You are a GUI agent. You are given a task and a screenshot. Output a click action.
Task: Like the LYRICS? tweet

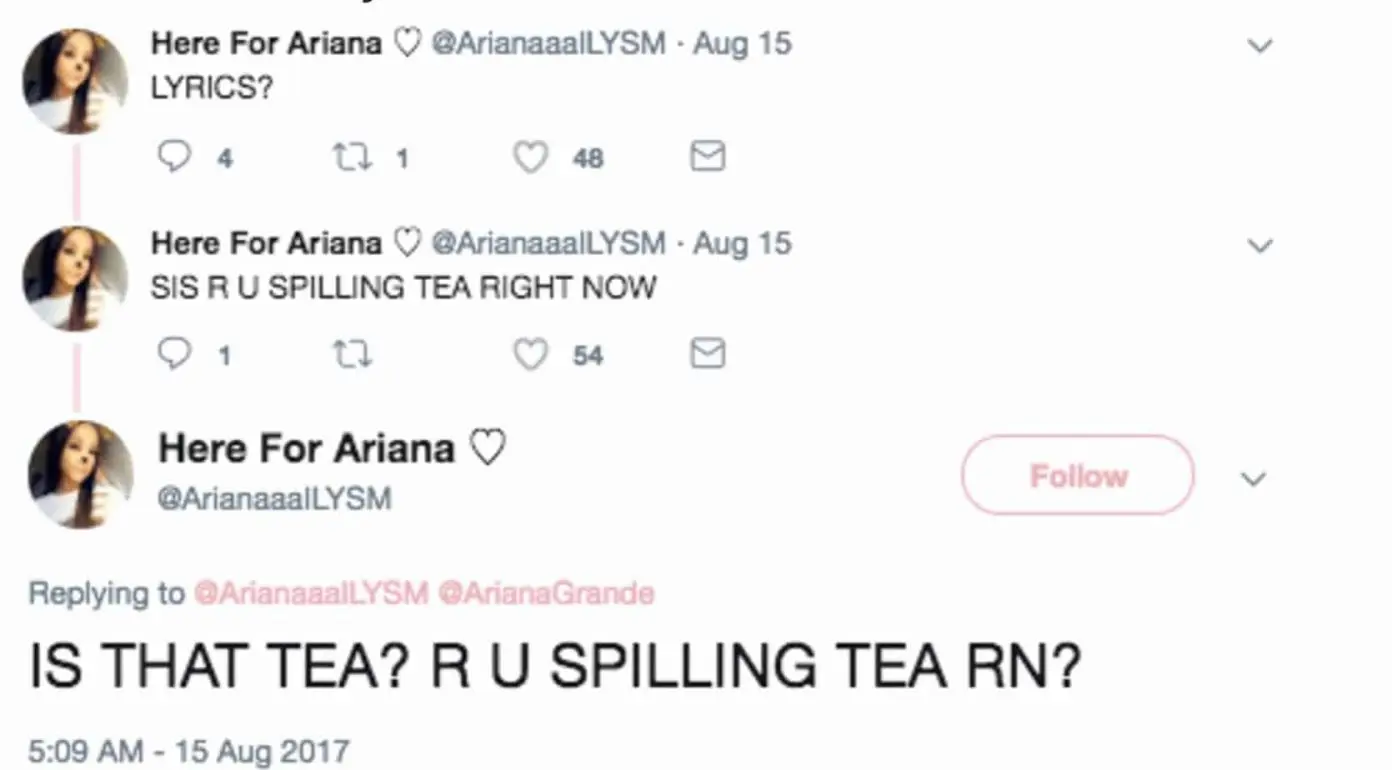coord(530,157)
